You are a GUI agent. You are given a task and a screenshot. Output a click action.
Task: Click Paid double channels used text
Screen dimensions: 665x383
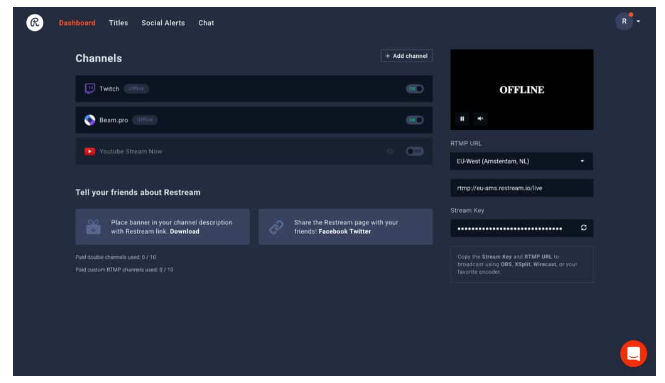point(116,257)
